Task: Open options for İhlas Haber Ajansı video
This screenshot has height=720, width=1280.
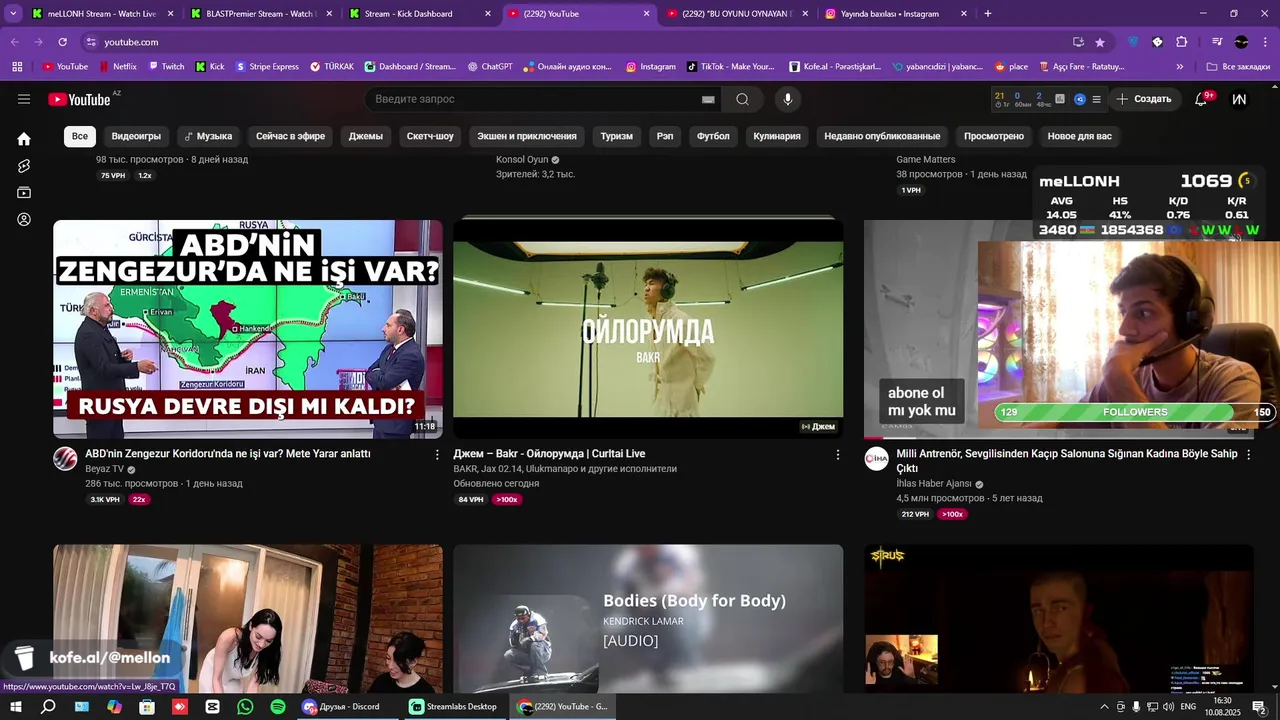Action: [1247, 454]
